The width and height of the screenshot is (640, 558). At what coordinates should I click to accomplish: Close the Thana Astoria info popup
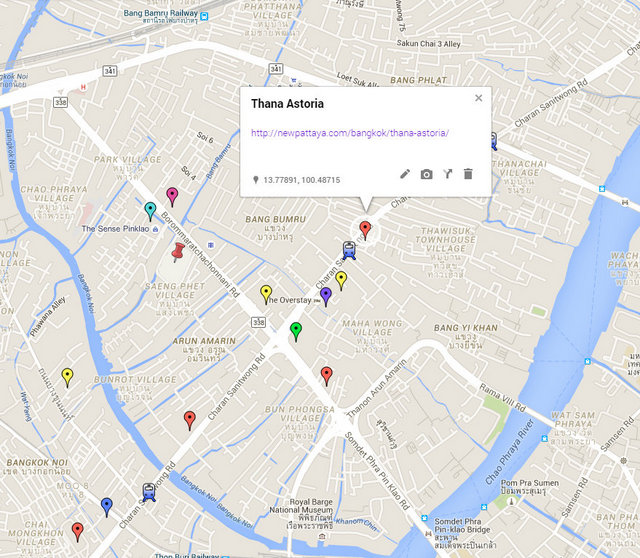(478, 98)
